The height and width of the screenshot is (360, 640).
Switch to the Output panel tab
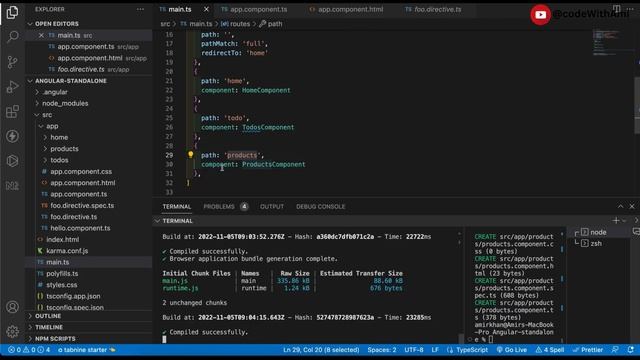(272, 207)
